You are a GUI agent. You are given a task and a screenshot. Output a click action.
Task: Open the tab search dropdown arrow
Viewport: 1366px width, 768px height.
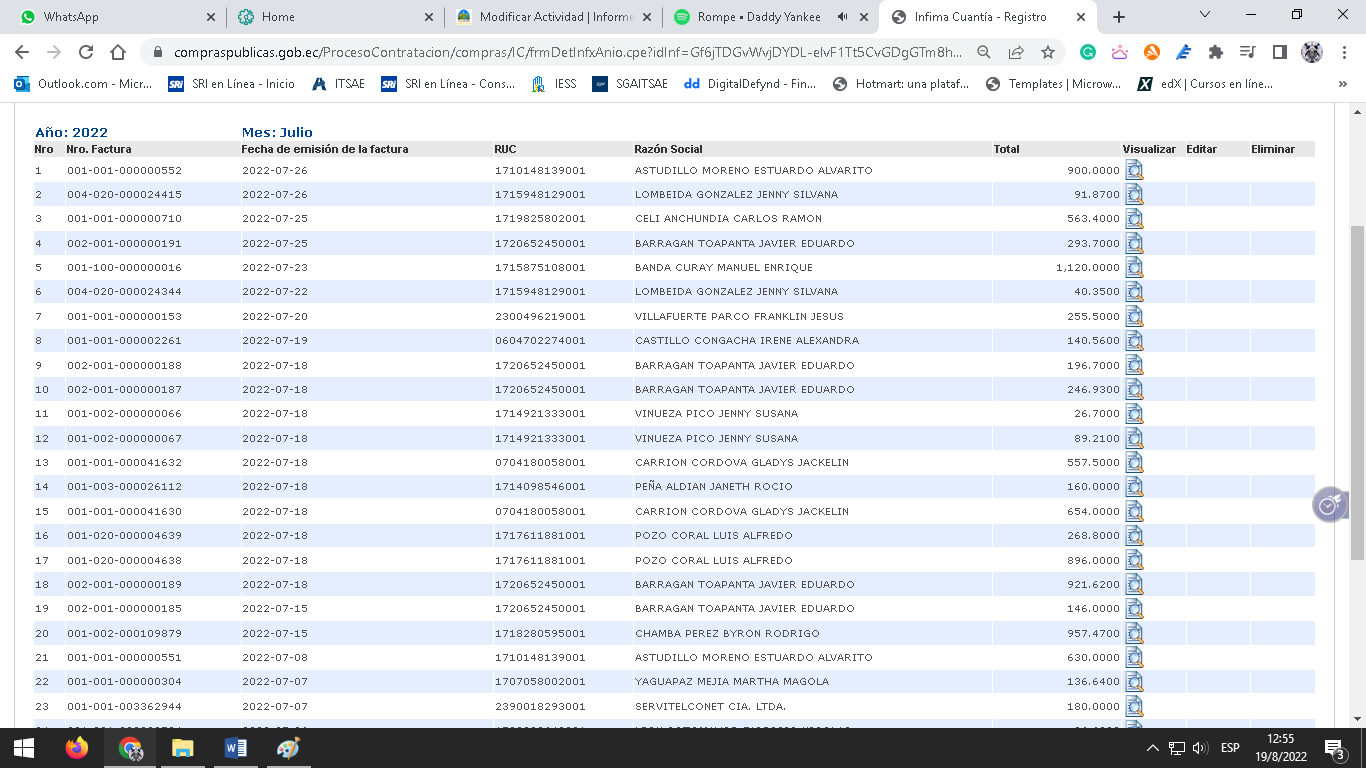click(1204, 15)
